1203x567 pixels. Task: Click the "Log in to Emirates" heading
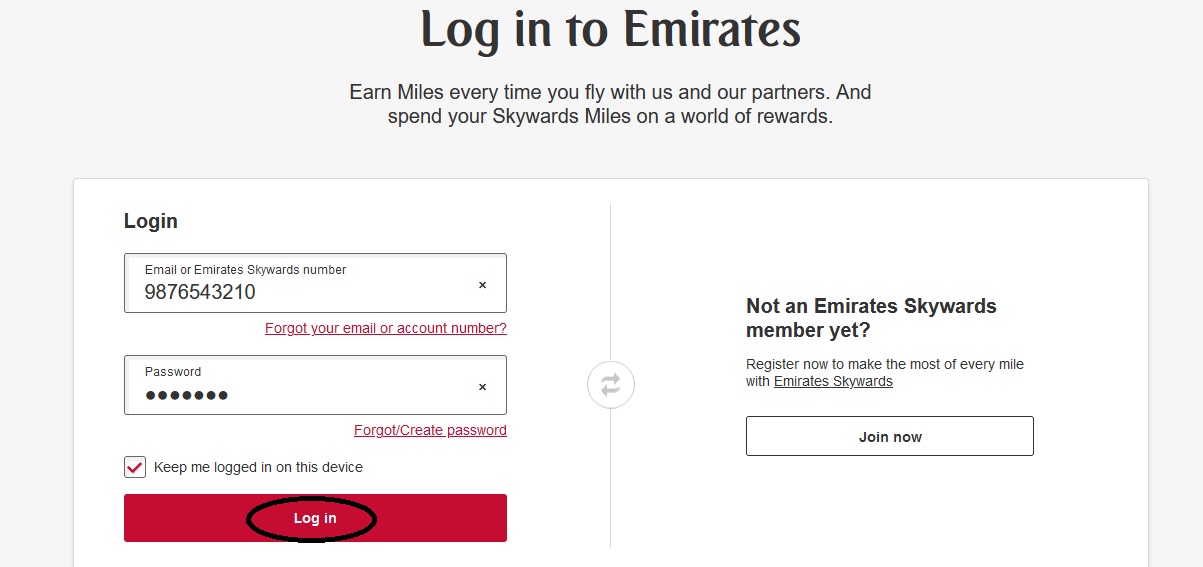tap(610, 30)
